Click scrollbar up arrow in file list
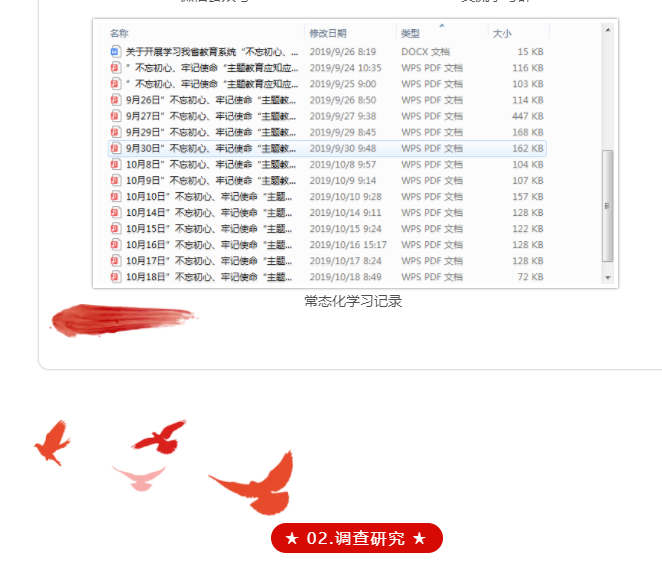 pos(607,30)
